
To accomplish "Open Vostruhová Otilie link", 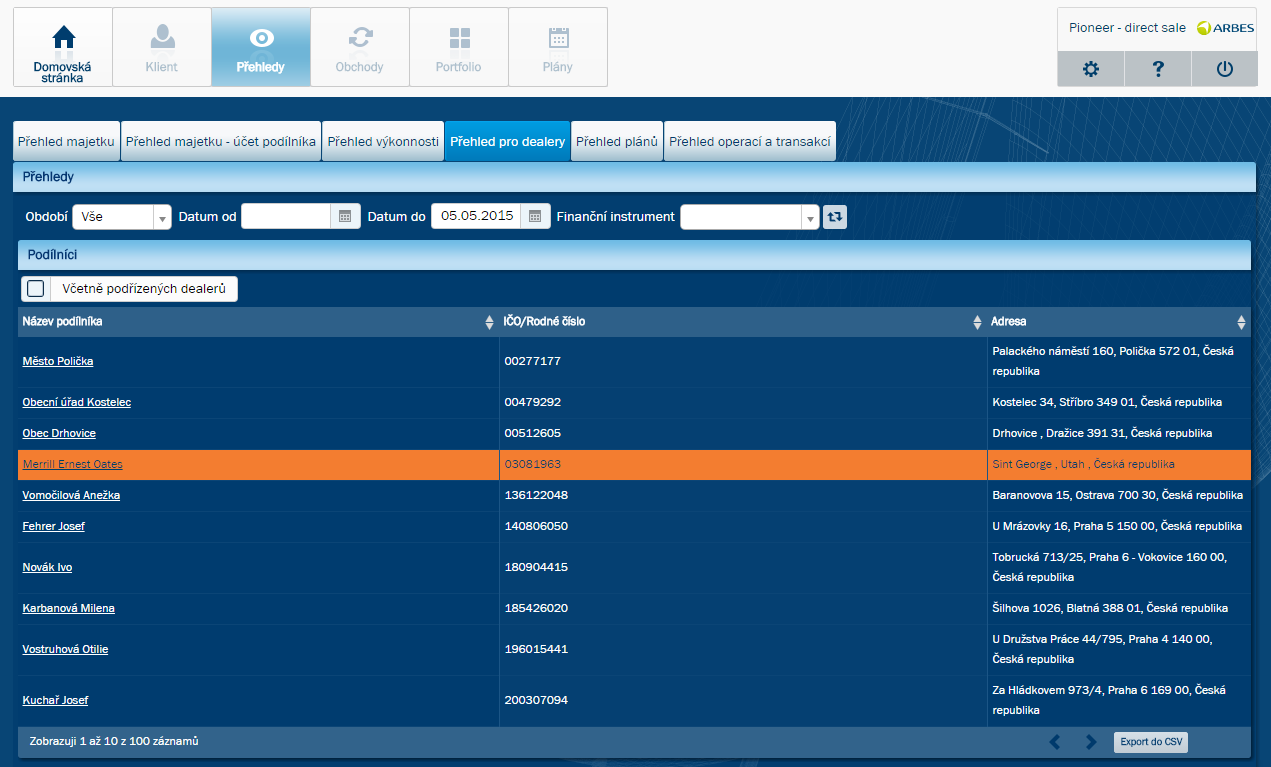I will tap(65, 649).
